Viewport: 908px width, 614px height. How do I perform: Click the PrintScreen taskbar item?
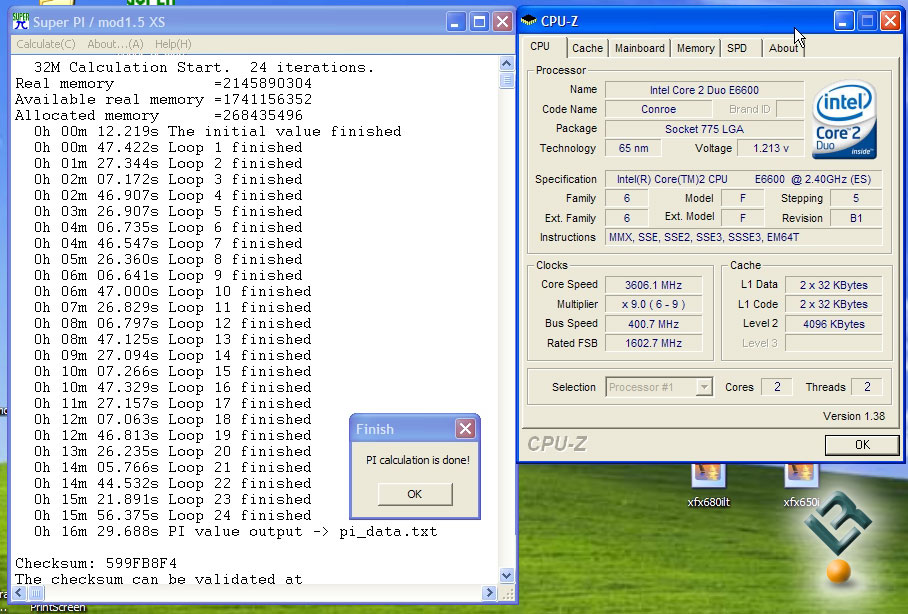(57, 608)
